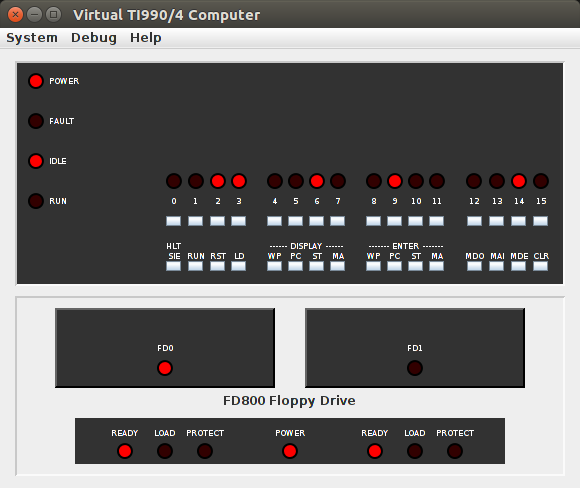Push the CLR clear button

(540, 266)
